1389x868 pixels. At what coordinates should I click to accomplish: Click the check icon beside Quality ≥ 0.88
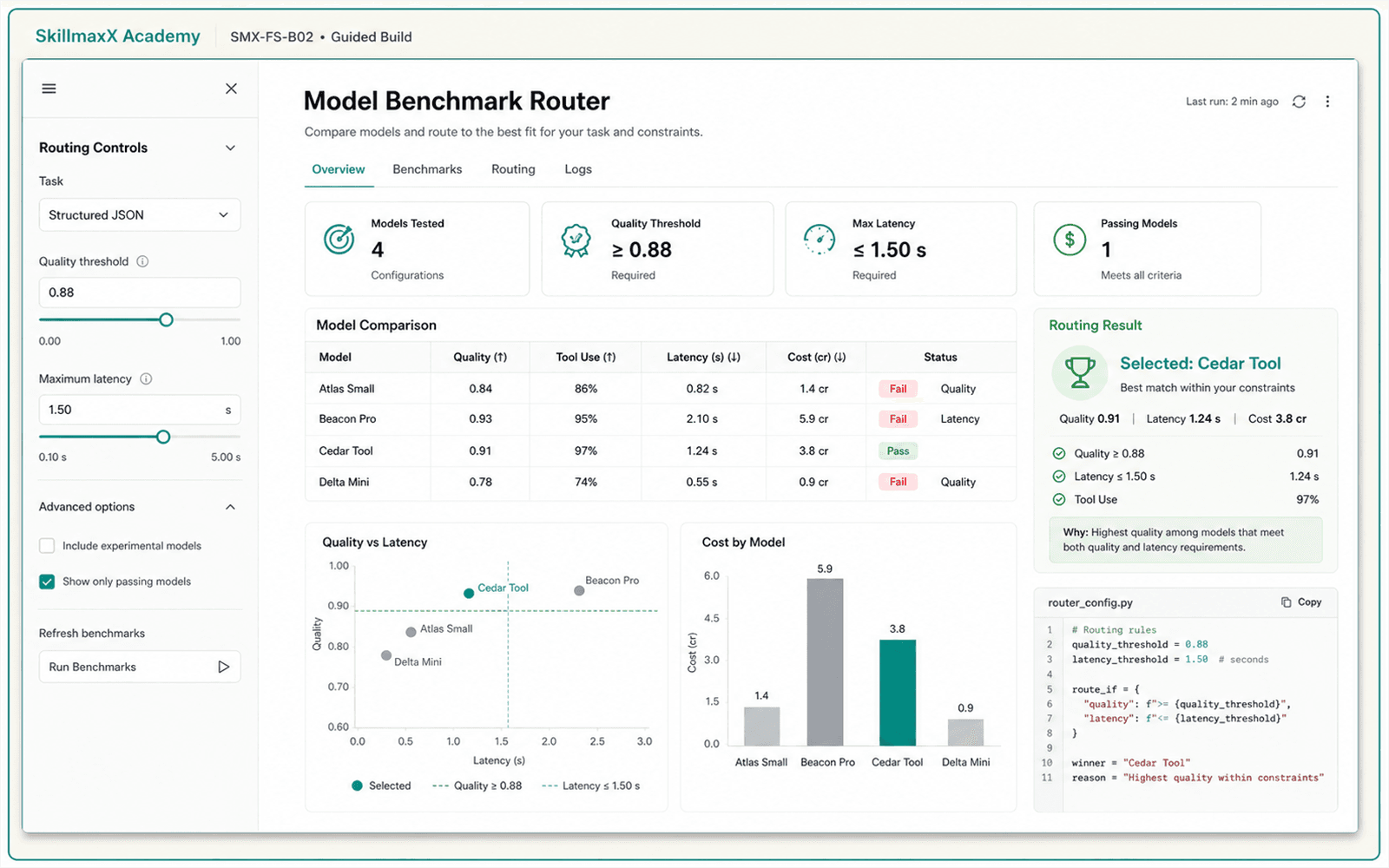[1059, 453]
